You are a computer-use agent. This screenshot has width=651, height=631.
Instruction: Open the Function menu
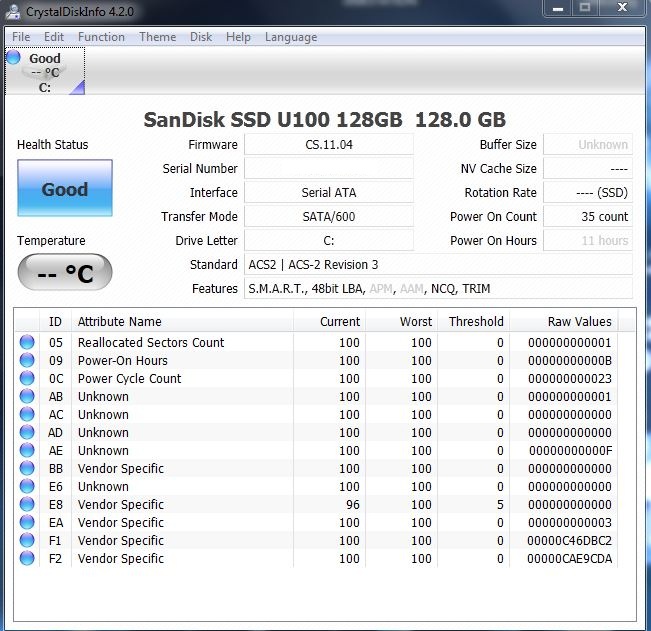click(101, 37)
